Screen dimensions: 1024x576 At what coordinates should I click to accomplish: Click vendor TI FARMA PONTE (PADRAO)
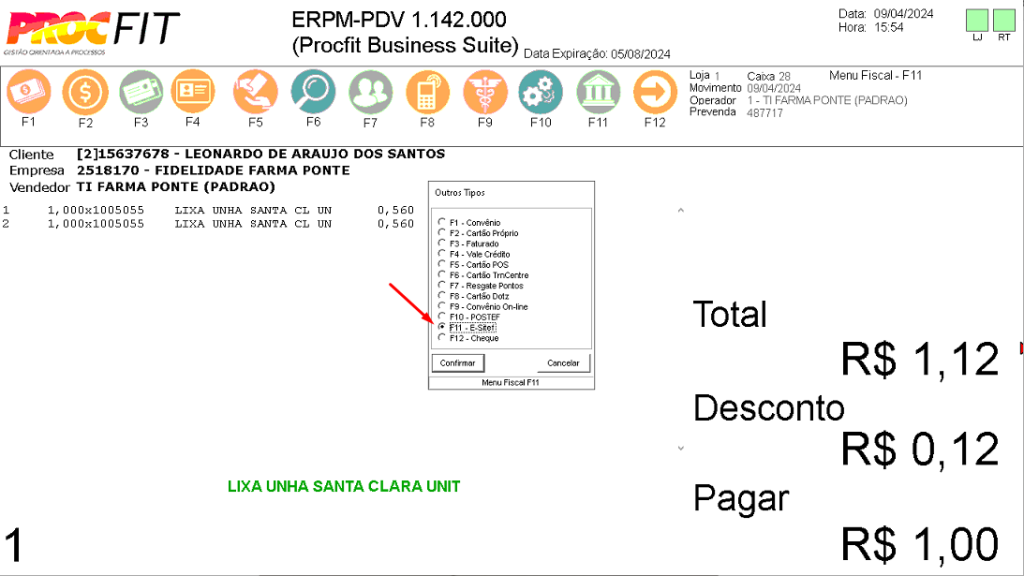[176, 187]
